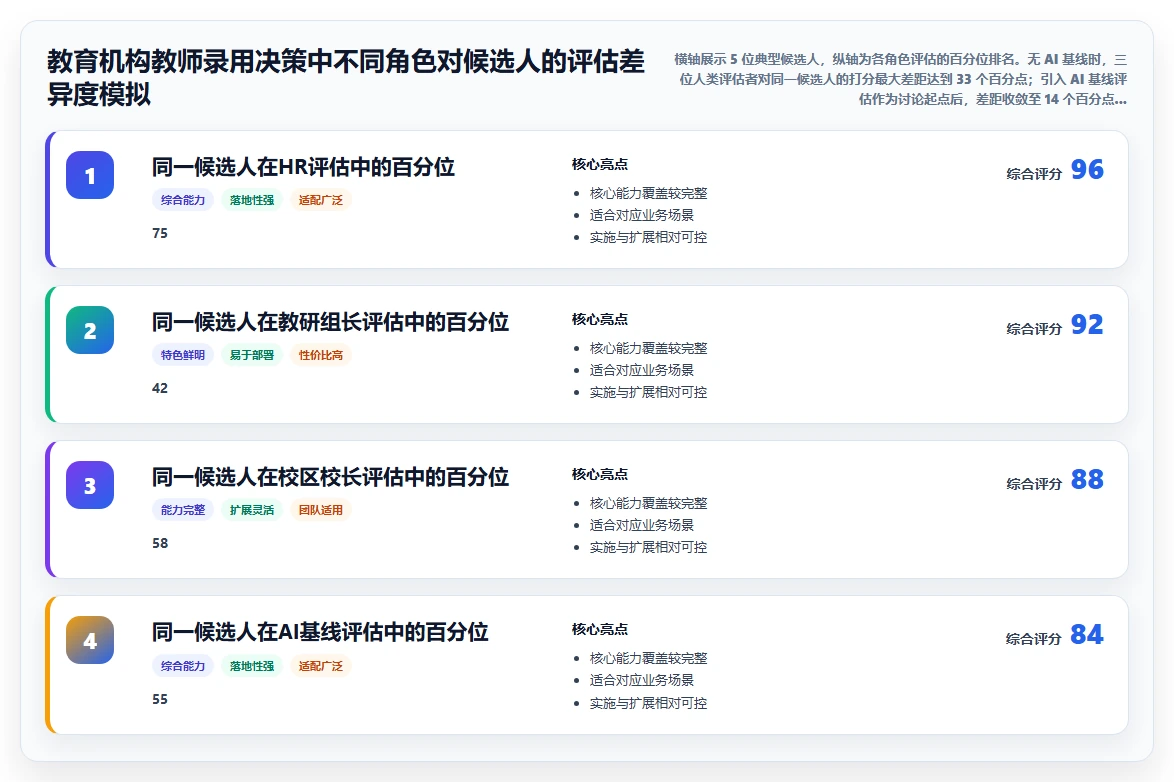Click 综合评分 label beside score 96
This screenshot has height=782, width=1174.
(x=1034, y=174)
